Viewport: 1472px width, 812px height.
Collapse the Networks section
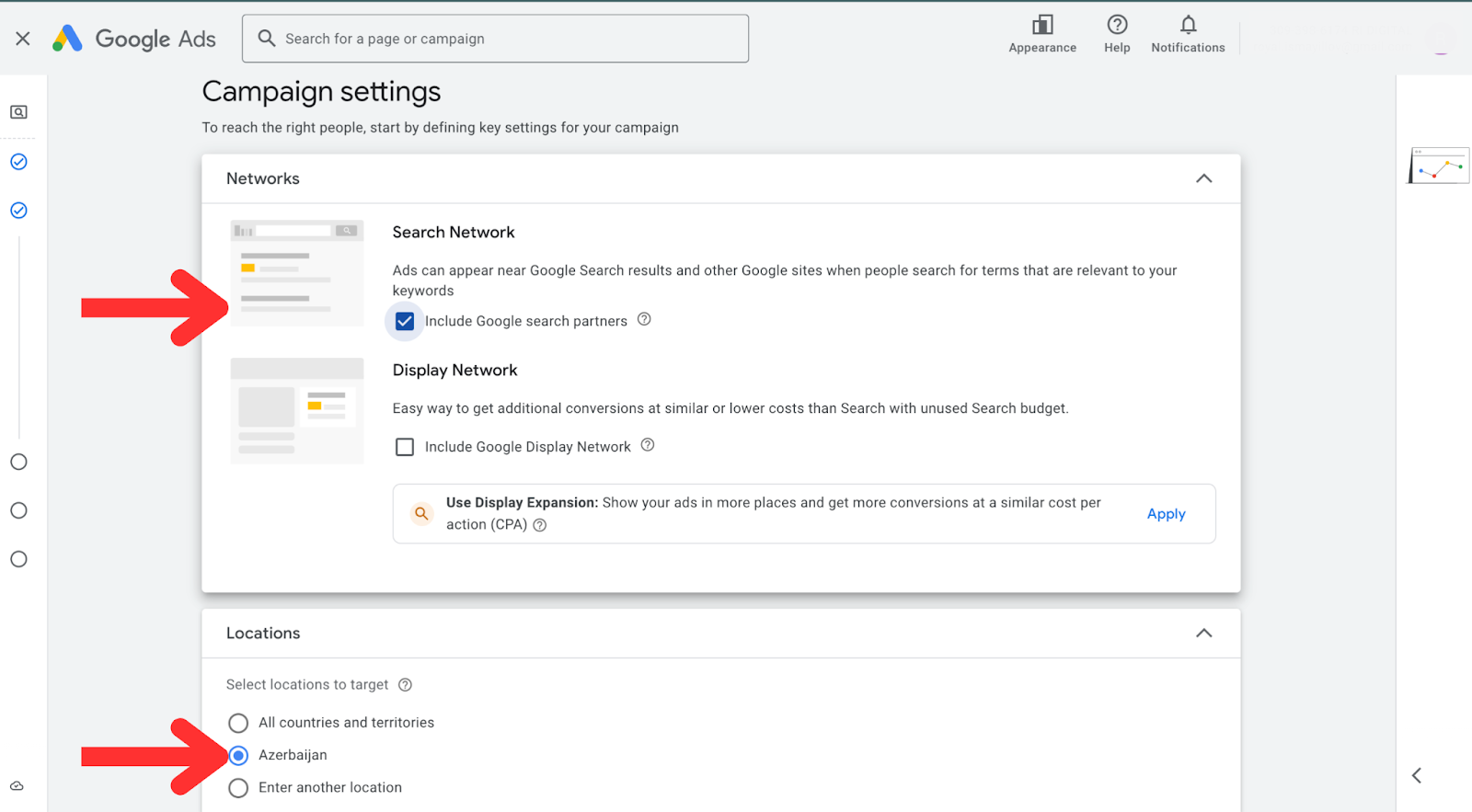click(1203, 178)
